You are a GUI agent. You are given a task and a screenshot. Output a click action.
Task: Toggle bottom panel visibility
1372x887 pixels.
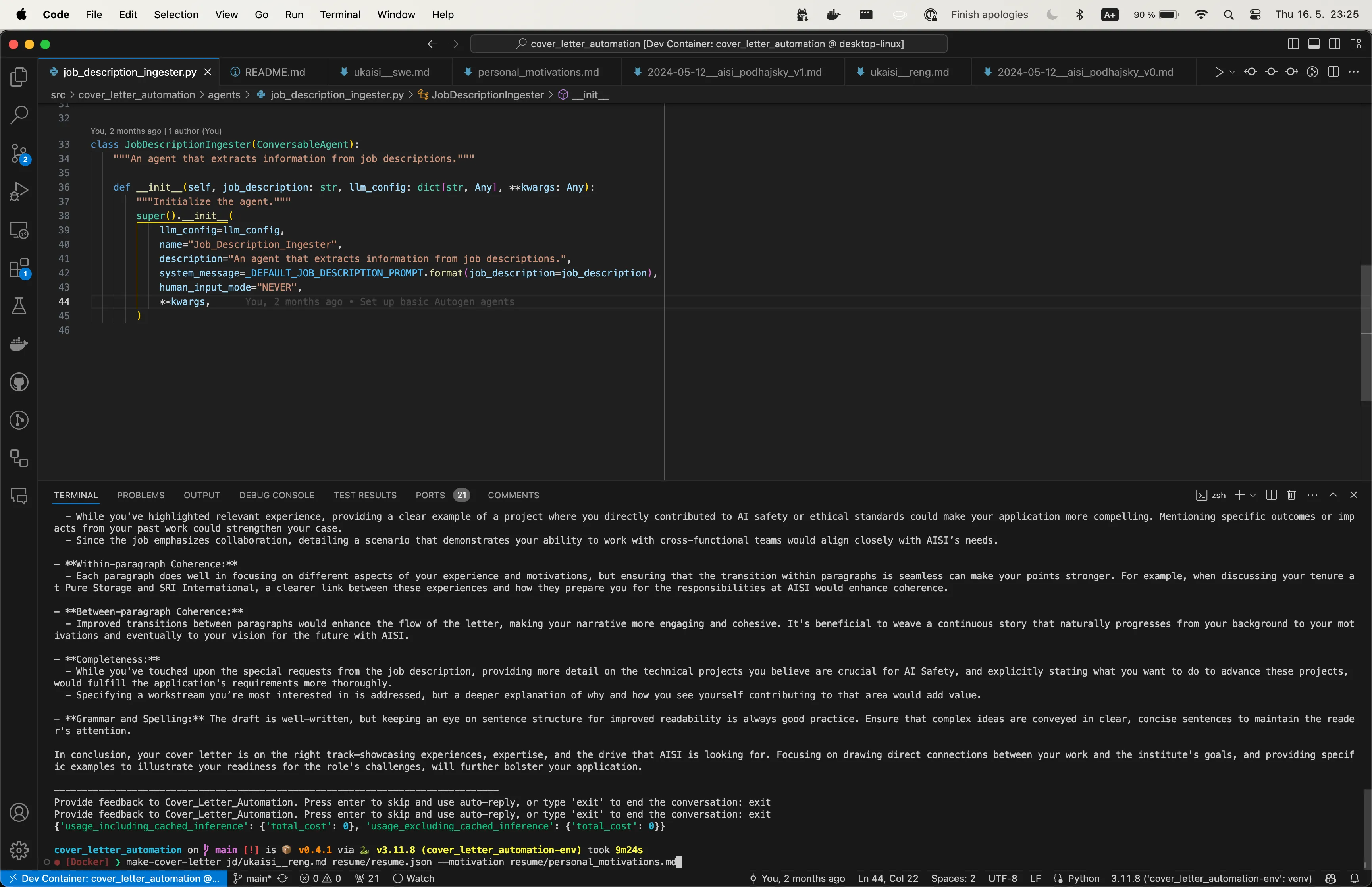(1314, 44)
